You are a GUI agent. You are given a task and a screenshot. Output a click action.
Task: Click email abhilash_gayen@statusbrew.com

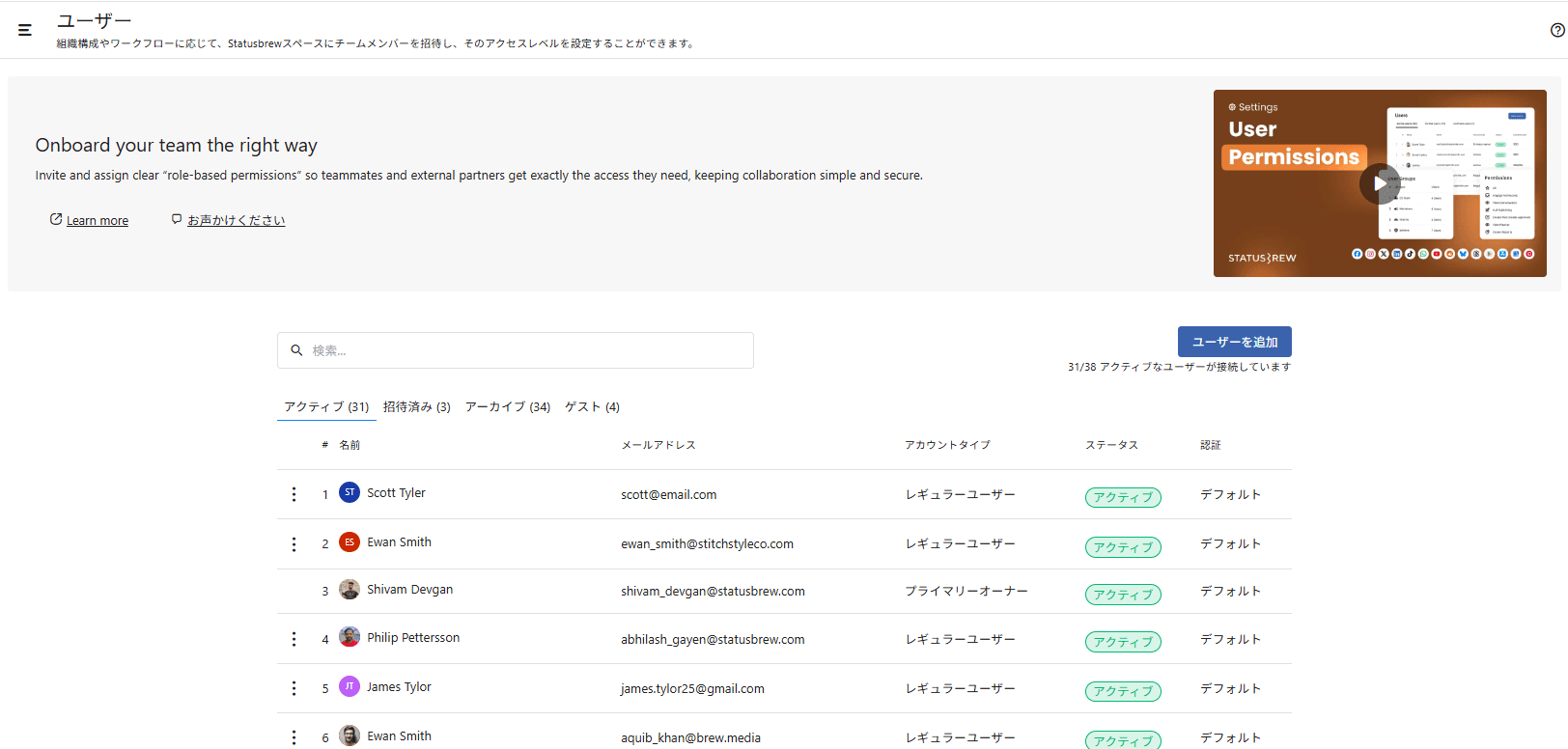713,640
